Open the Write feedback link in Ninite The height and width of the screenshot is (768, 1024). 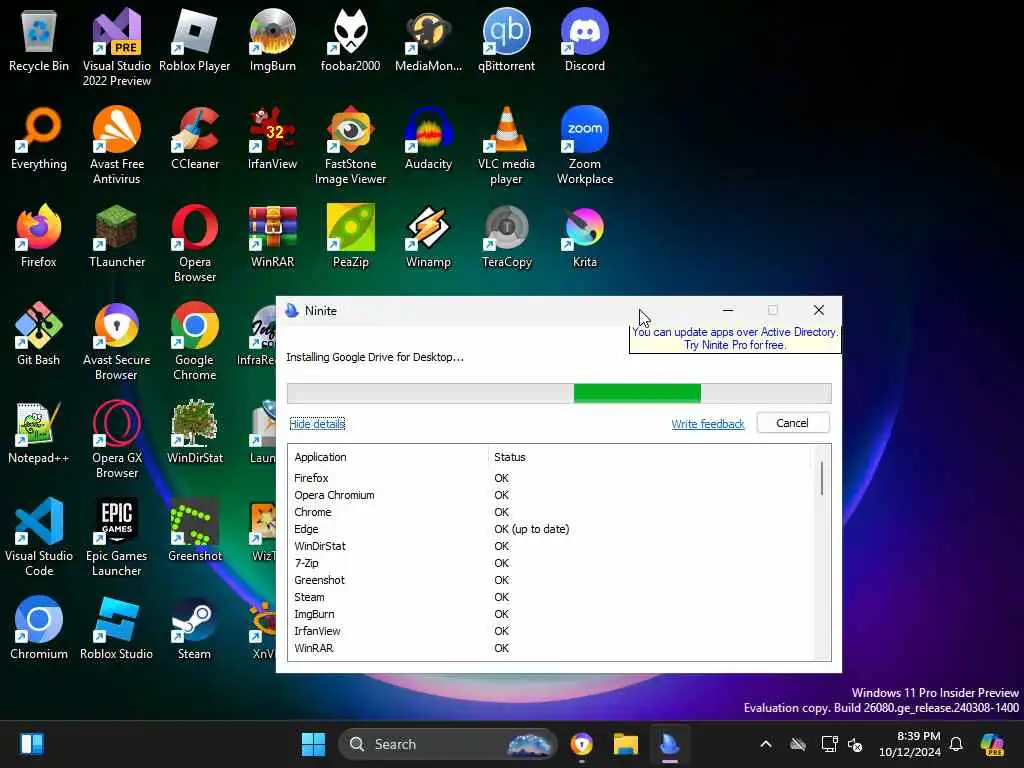(x=708, y=424)
